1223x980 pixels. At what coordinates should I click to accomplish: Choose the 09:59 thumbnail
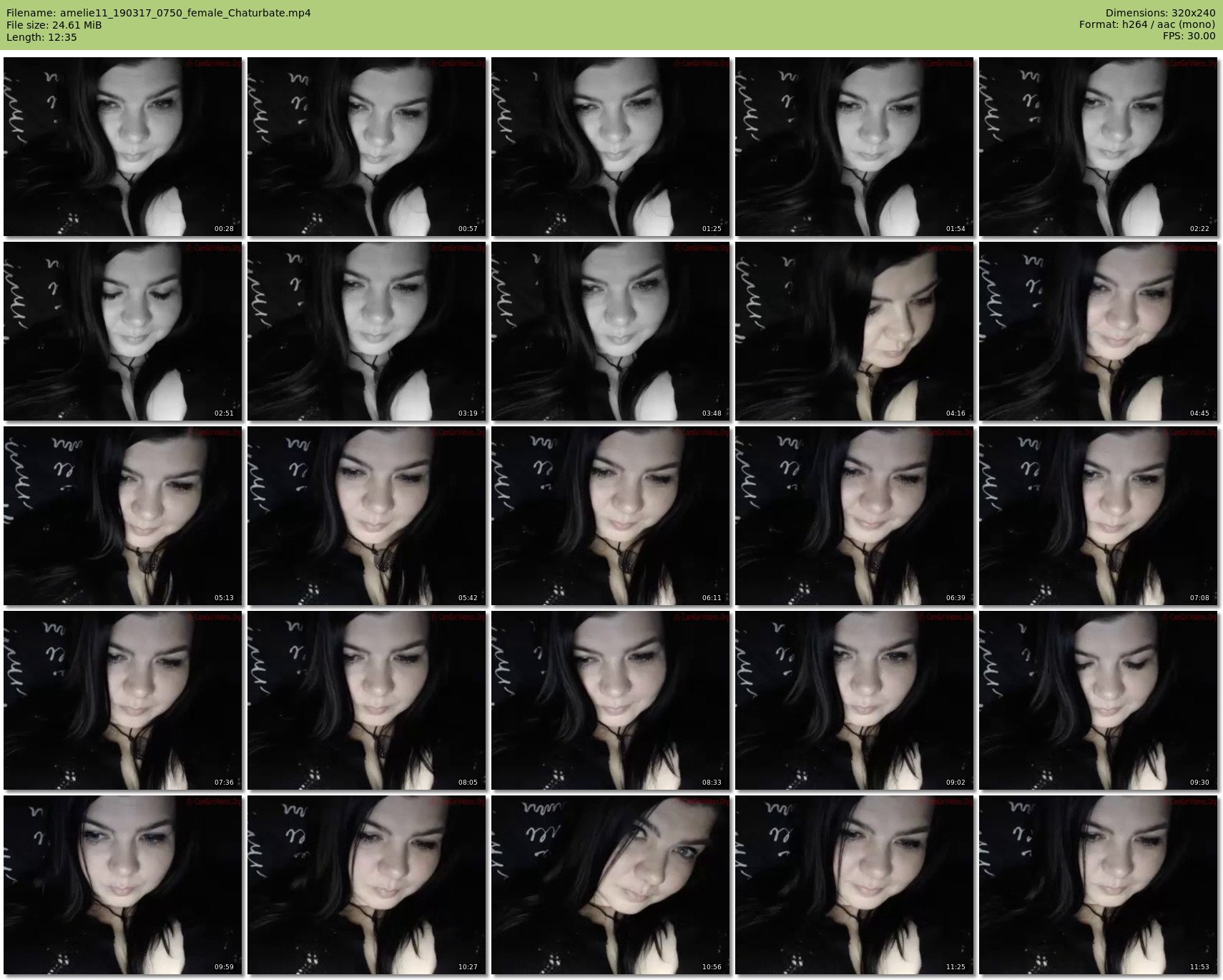click(123, 885)
